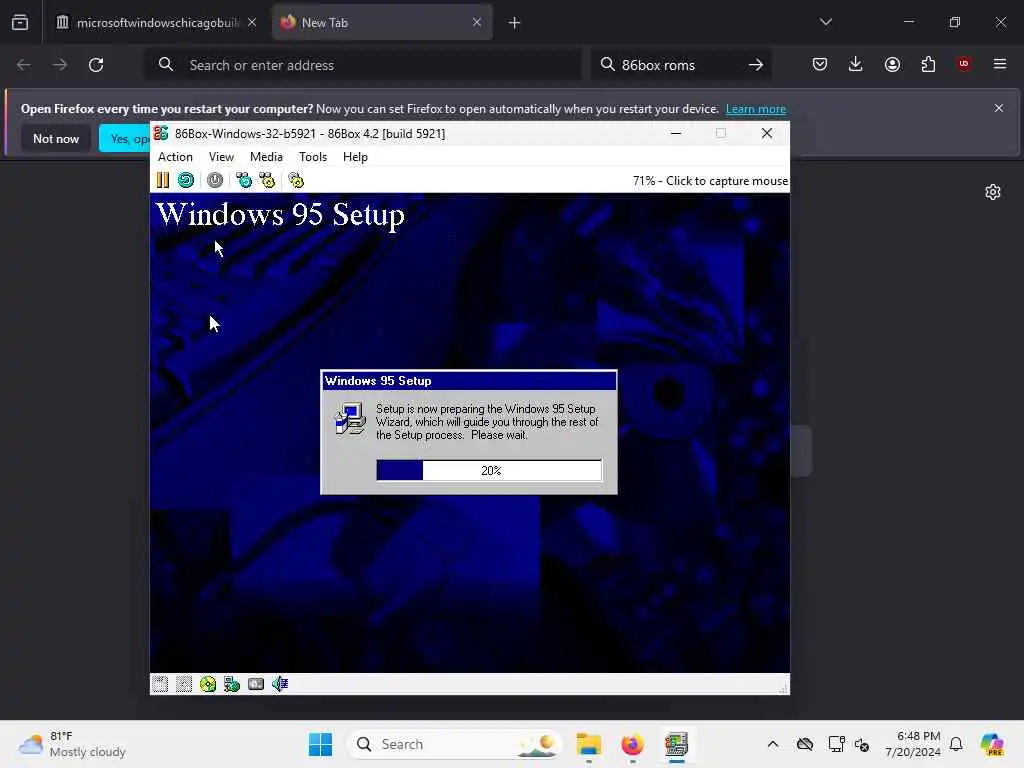Open weather widget showing 81°F
This screenshot has height=768, width=1024.
tap(72, 744)
